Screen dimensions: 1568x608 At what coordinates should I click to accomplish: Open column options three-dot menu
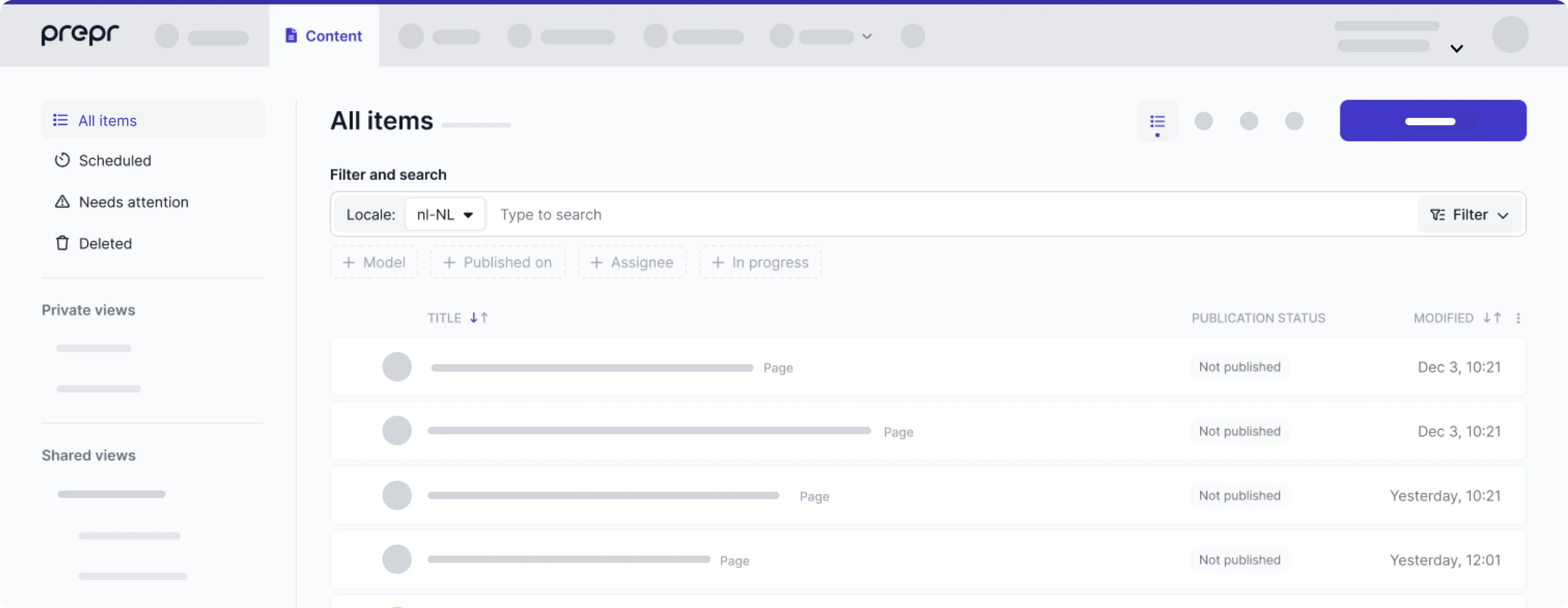1518,318
